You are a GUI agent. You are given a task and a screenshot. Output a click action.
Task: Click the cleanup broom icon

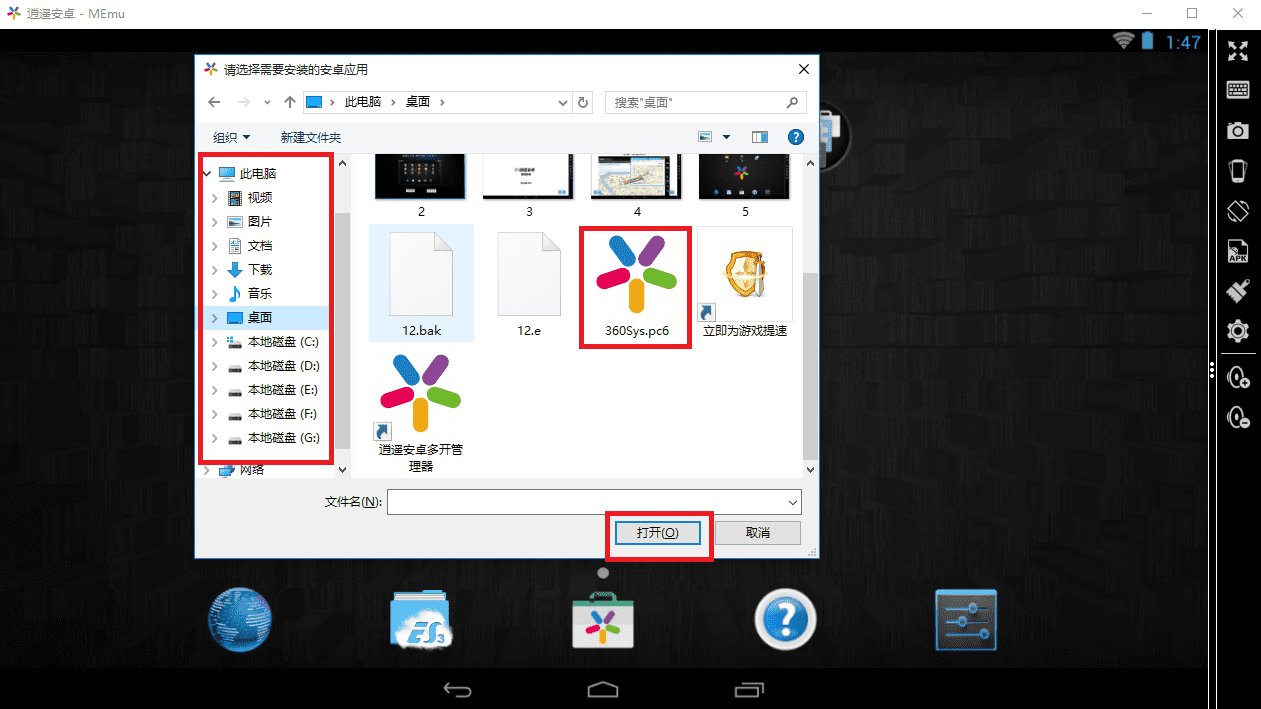[x=1238, y=291]
